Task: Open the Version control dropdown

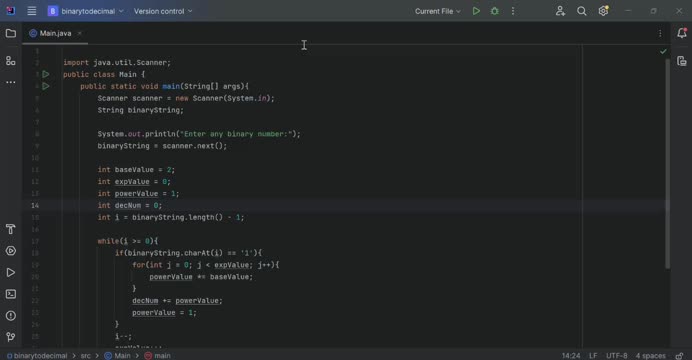Action: [163, 11]
